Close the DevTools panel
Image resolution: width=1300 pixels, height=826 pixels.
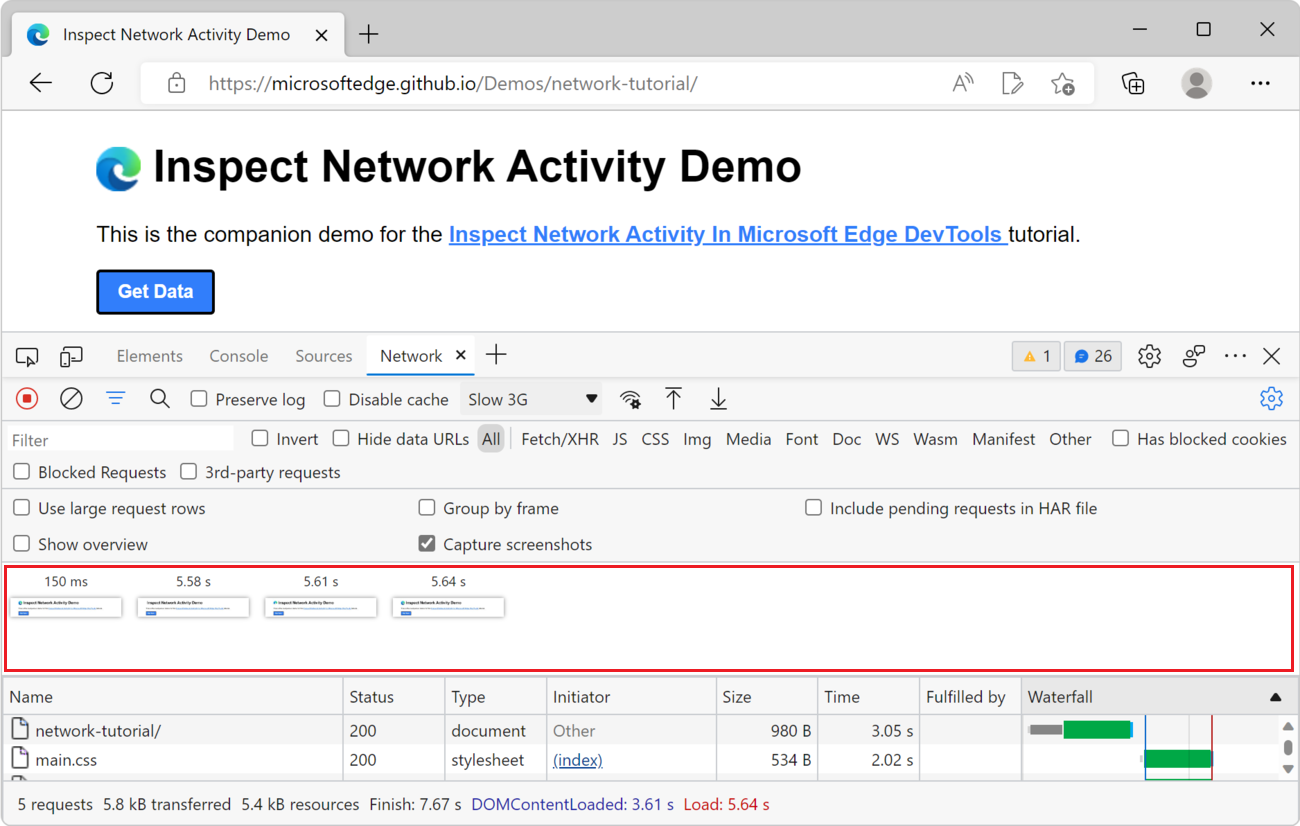pyautogui.click(x=1272, y=356)
